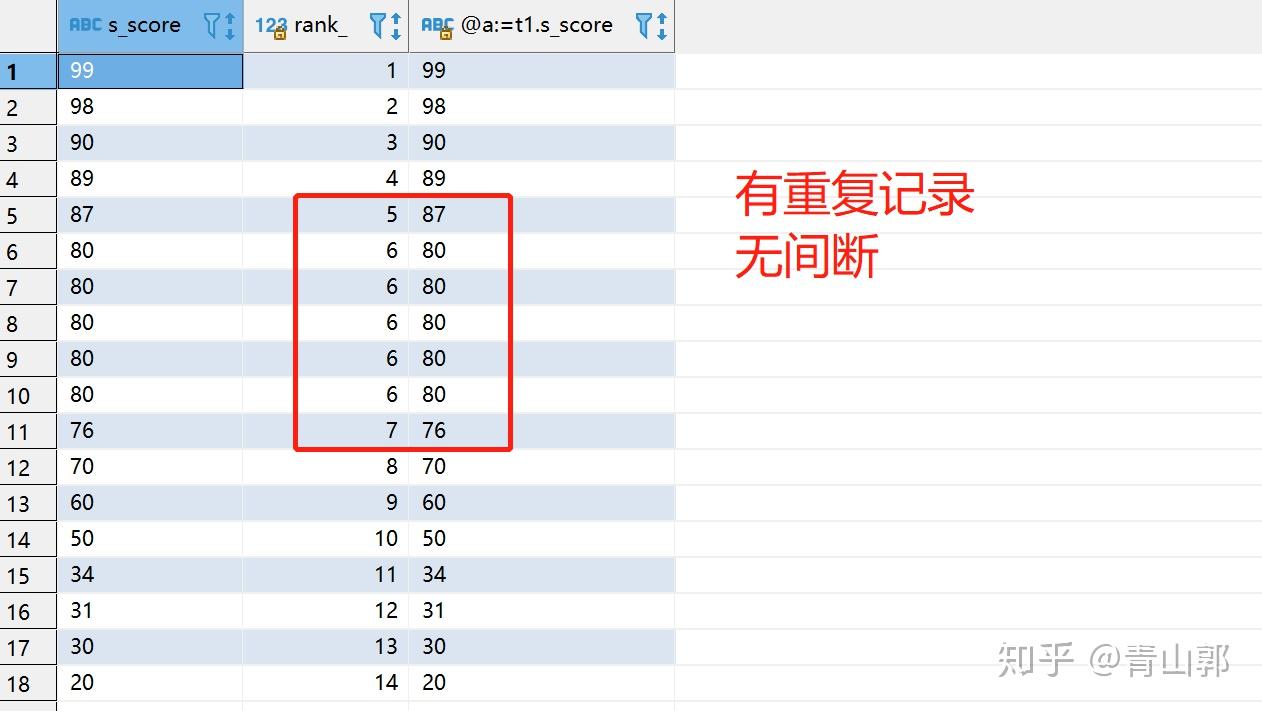This screenshot has height=711, width=1262.
Task: Select s_score cell 76 in row 11
Action: [x=150, y=431]
